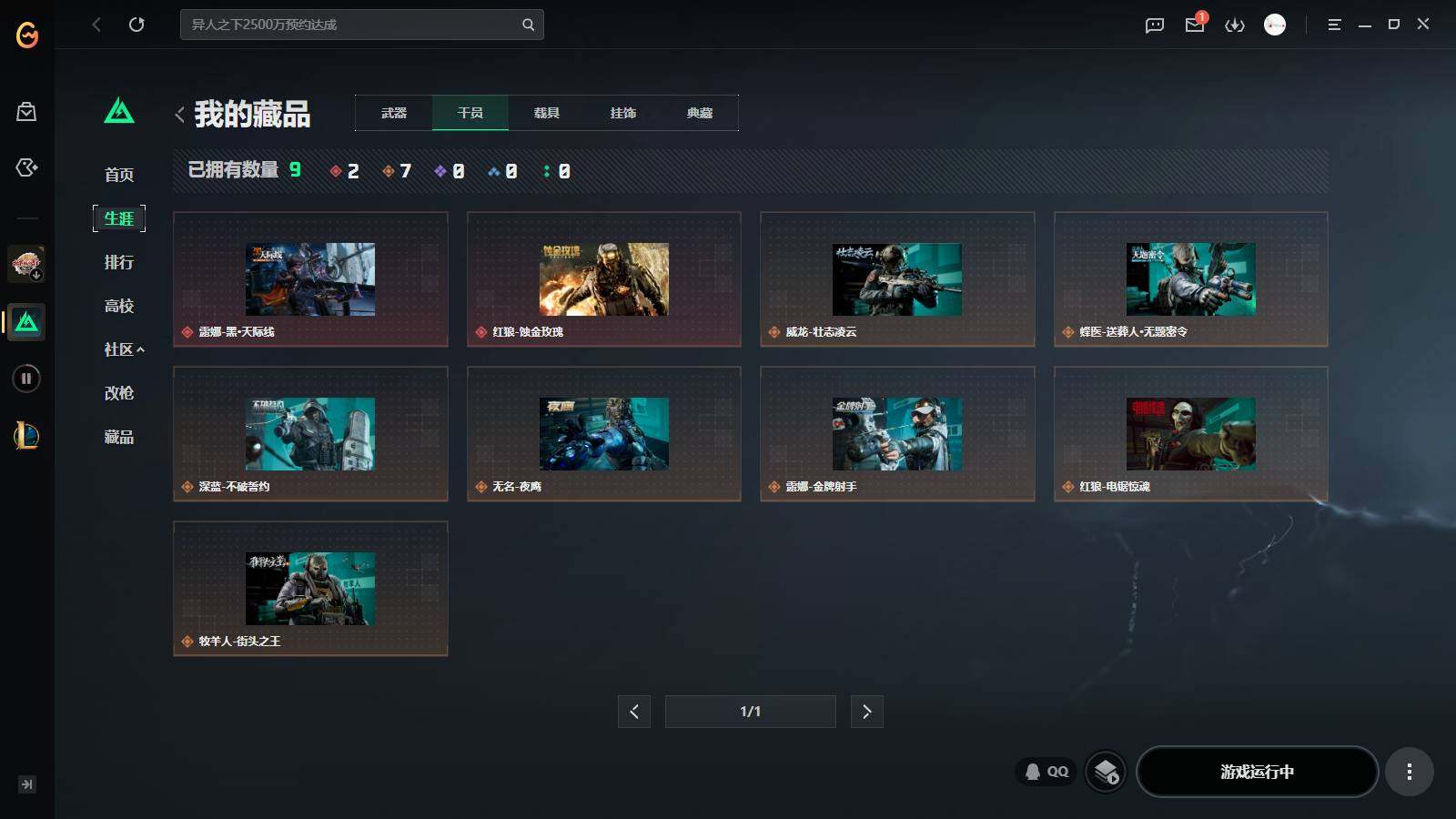
Task: Open the 红狼-蚀金玫瑰 operator card
Action: coord(603,279)
